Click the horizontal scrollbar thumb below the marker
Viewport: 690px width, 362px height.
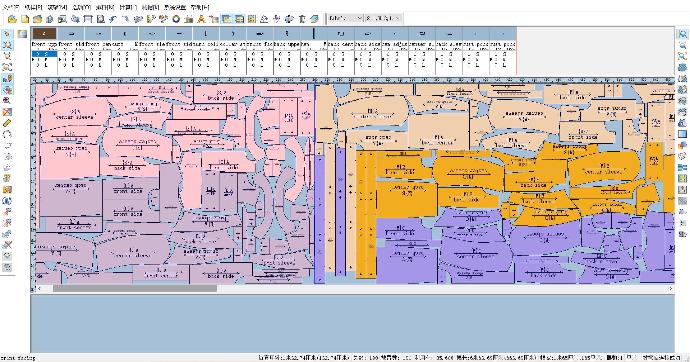135,289
